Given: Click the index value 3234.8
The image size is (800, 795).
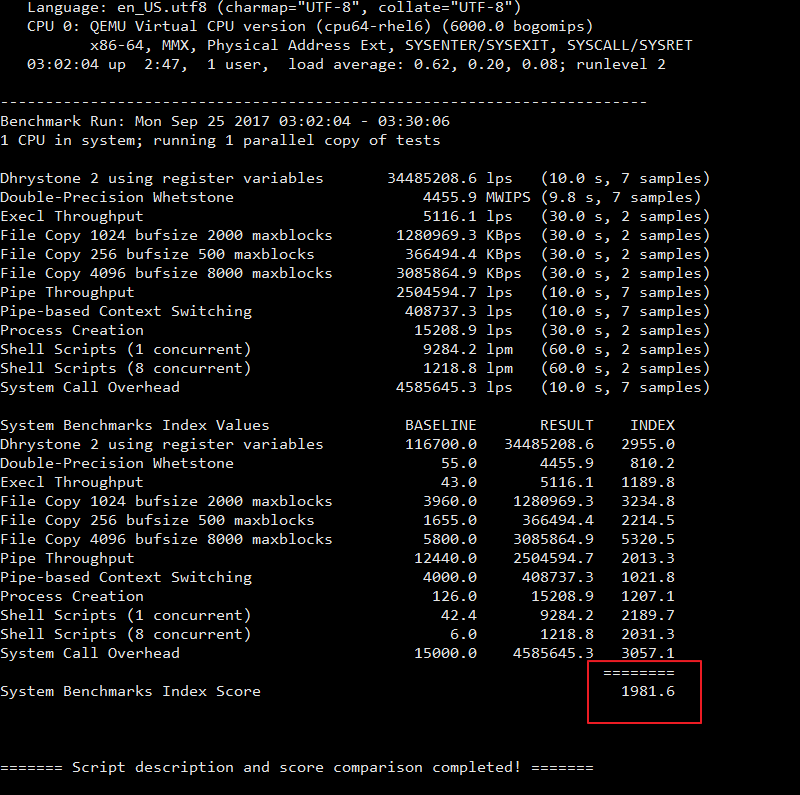Looking at the screenshot, I should coord(648,501).
